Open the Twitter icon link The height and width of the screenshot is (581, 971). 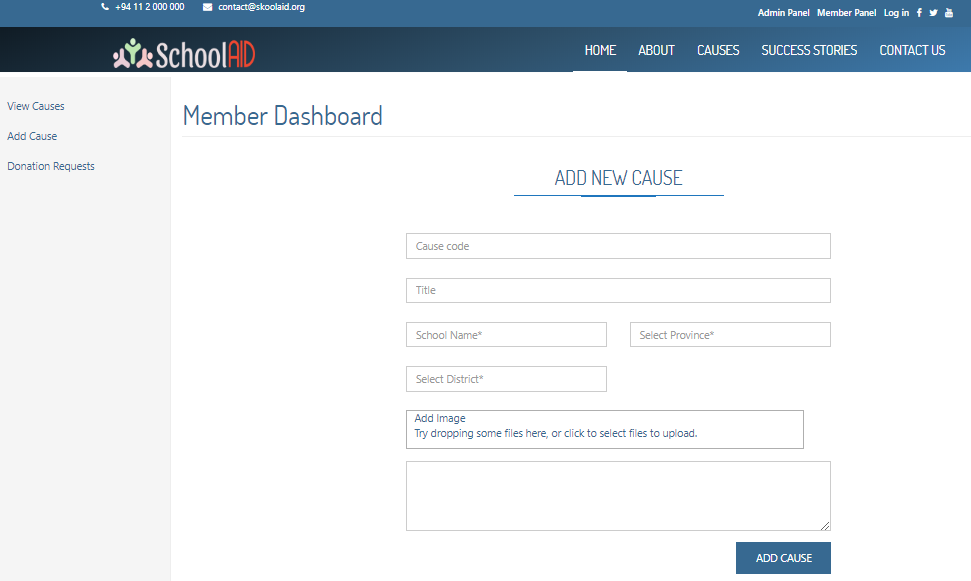(x=933, y=13)
